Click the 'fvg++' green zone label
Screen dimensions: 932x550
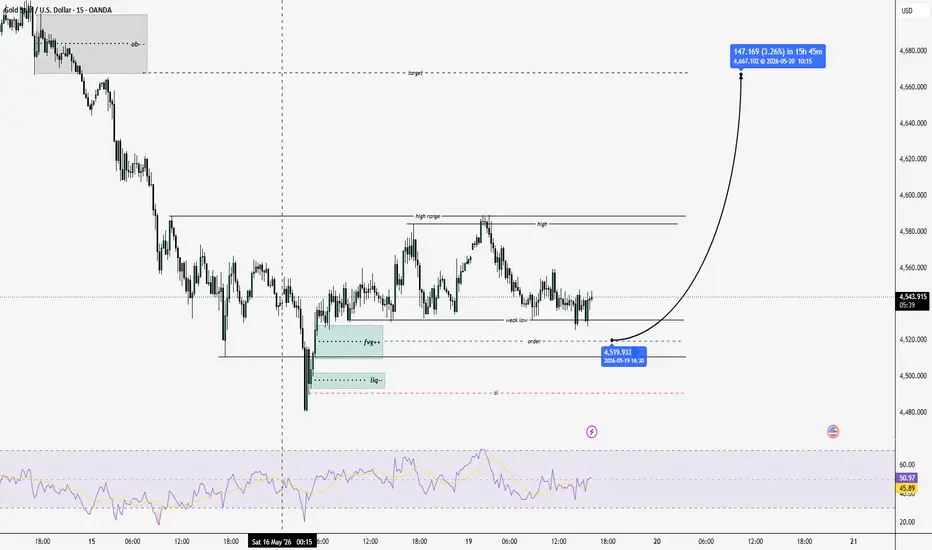click(x=372, y=342)
